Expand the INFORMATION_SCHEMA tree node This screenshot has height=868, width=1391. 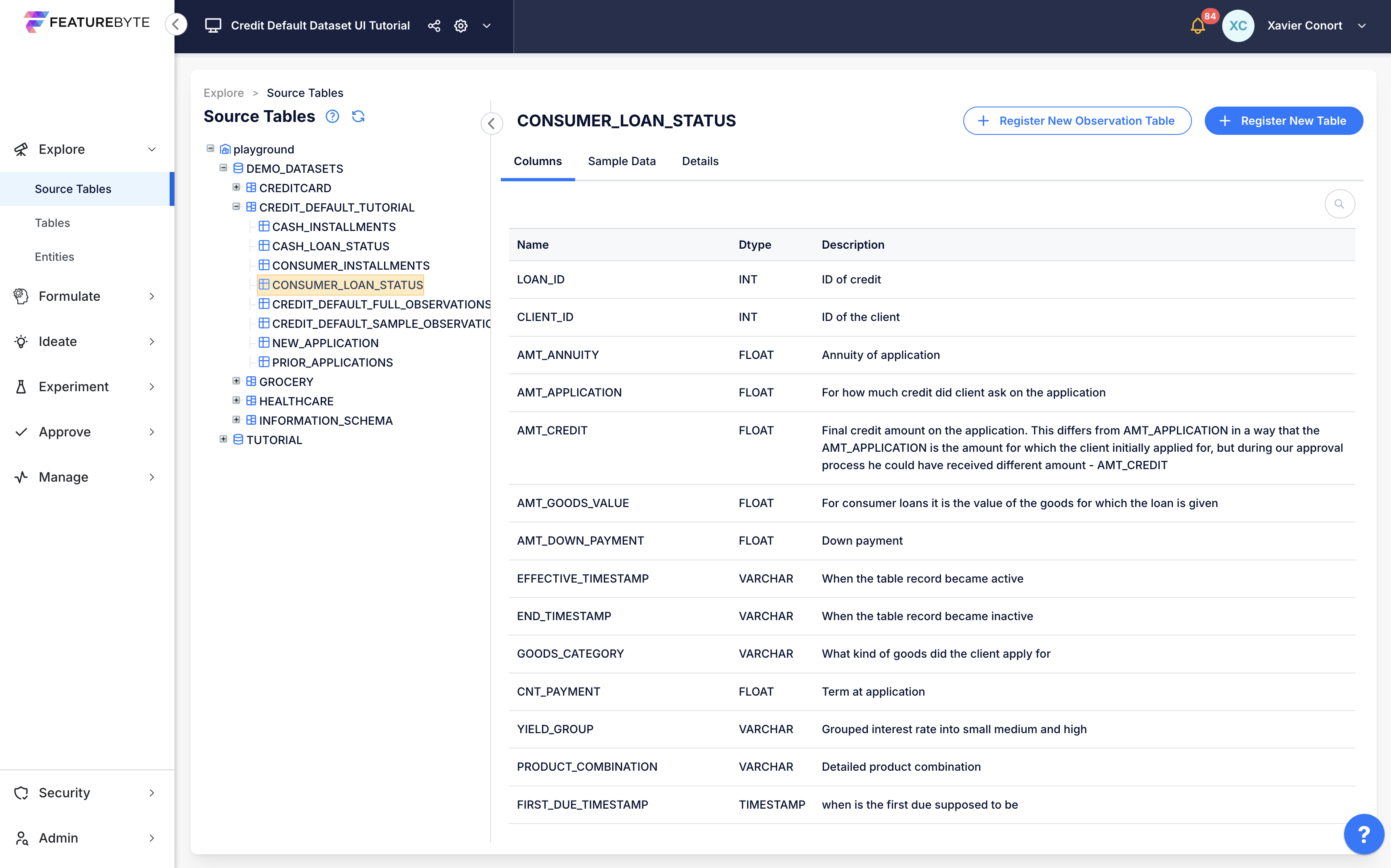tap(236, 419)
